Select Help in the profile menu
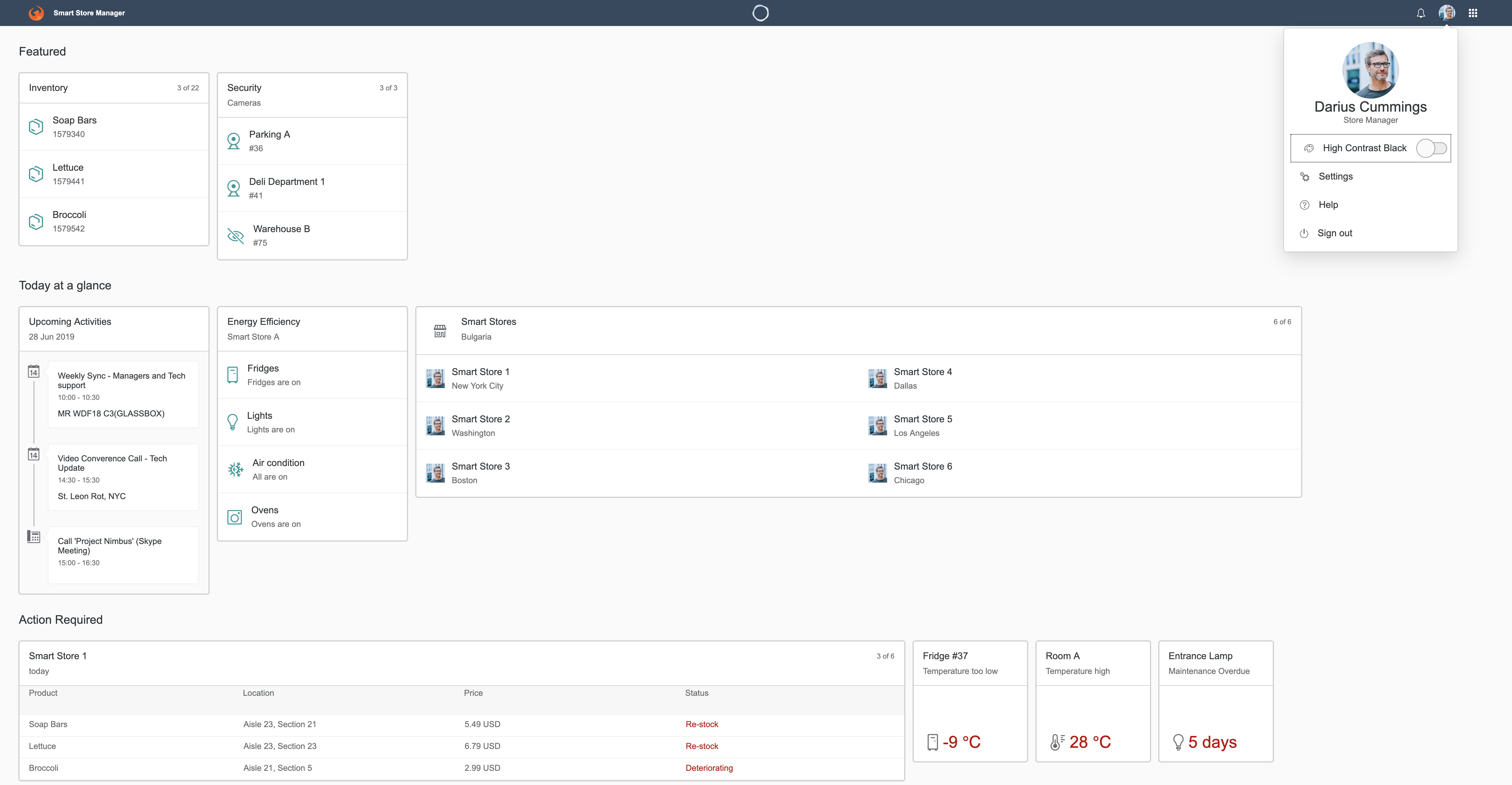The image size is (1512, 785). pyautogui.click(x=1328, y=205)
